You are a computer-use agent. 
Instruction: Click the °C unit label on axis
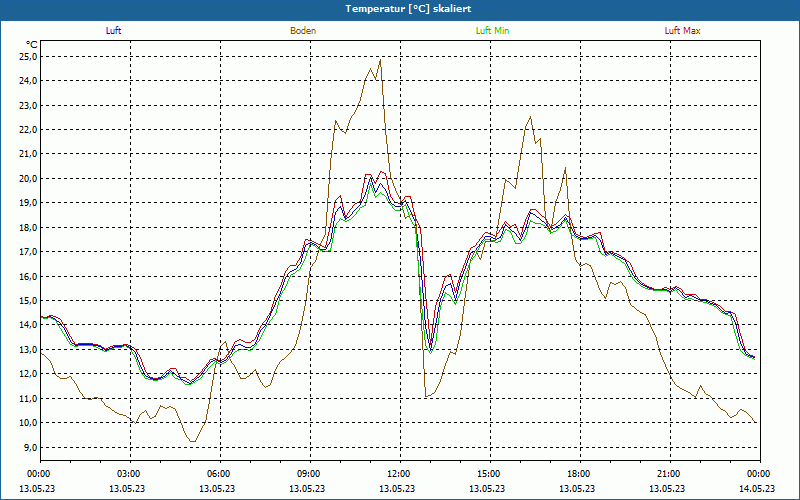(x=32, y=45)
